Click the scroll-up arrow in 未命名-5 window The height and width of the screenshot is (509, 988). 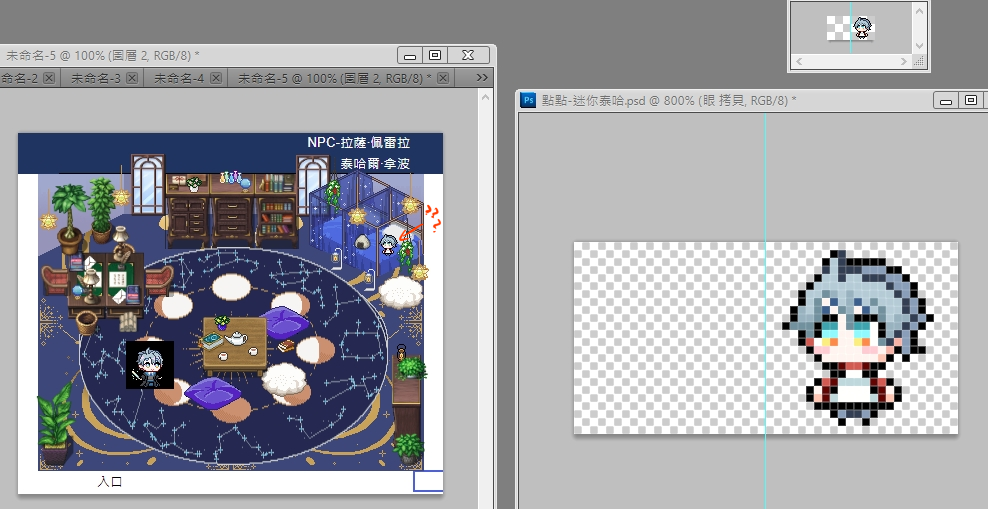[485, 97]
